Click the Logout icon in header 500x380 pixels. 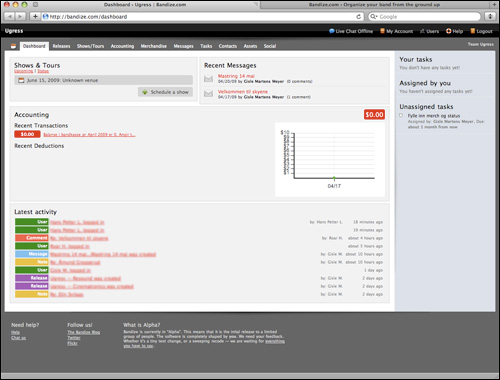point(472,31)
